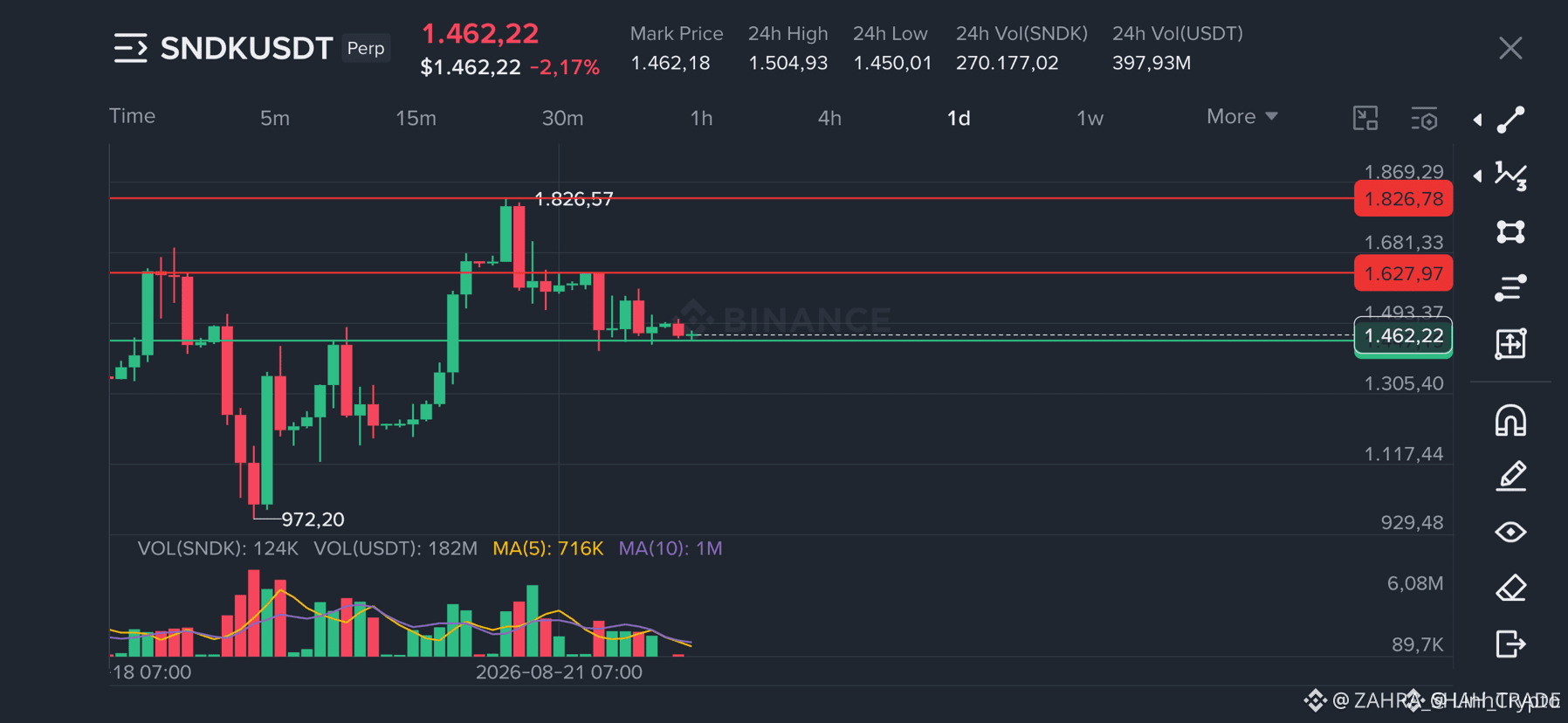This screenshot has width=1568, height=723.
Task: Switch chart to 5m timeframe
Action: click(x=275, y=118)
